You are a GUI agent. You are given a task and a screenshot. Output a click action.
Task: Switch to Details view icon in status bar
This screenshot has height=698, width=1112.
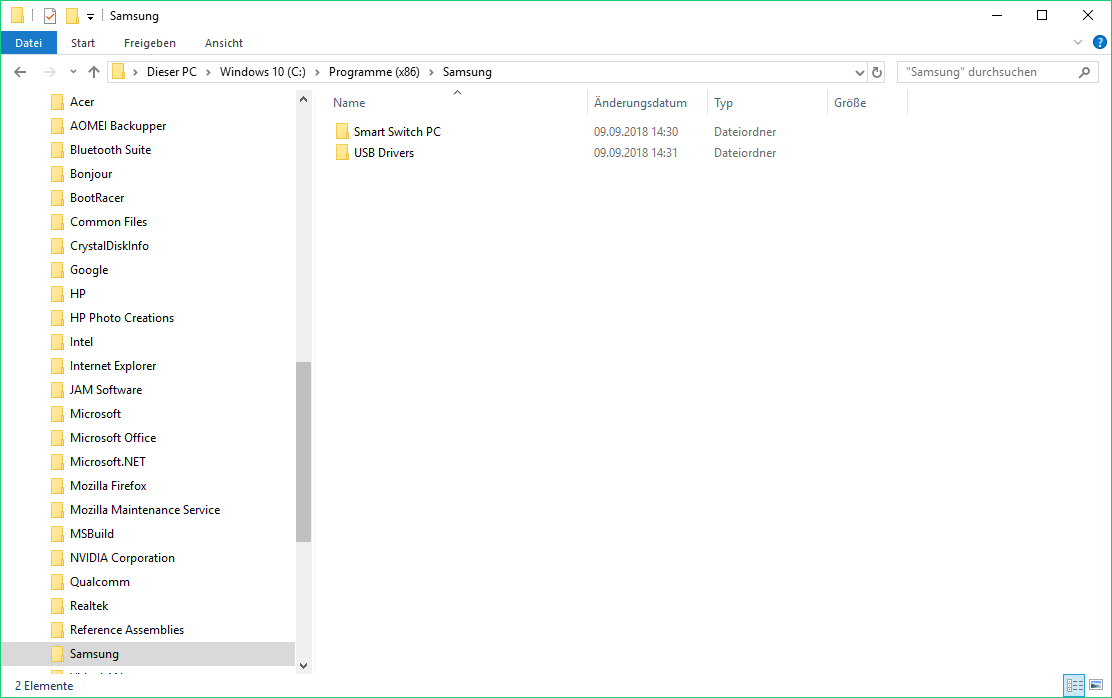pos(1074,685)
